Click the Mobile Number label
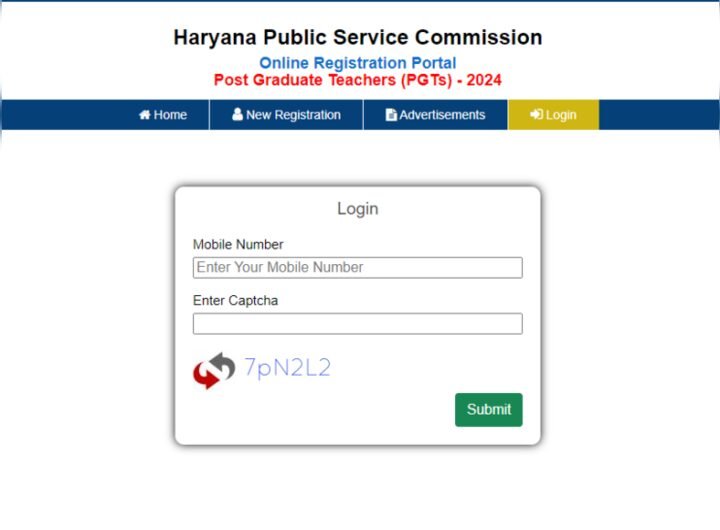Screen dimensions: 720x530 pyautogui.click(x=238, y=244)
